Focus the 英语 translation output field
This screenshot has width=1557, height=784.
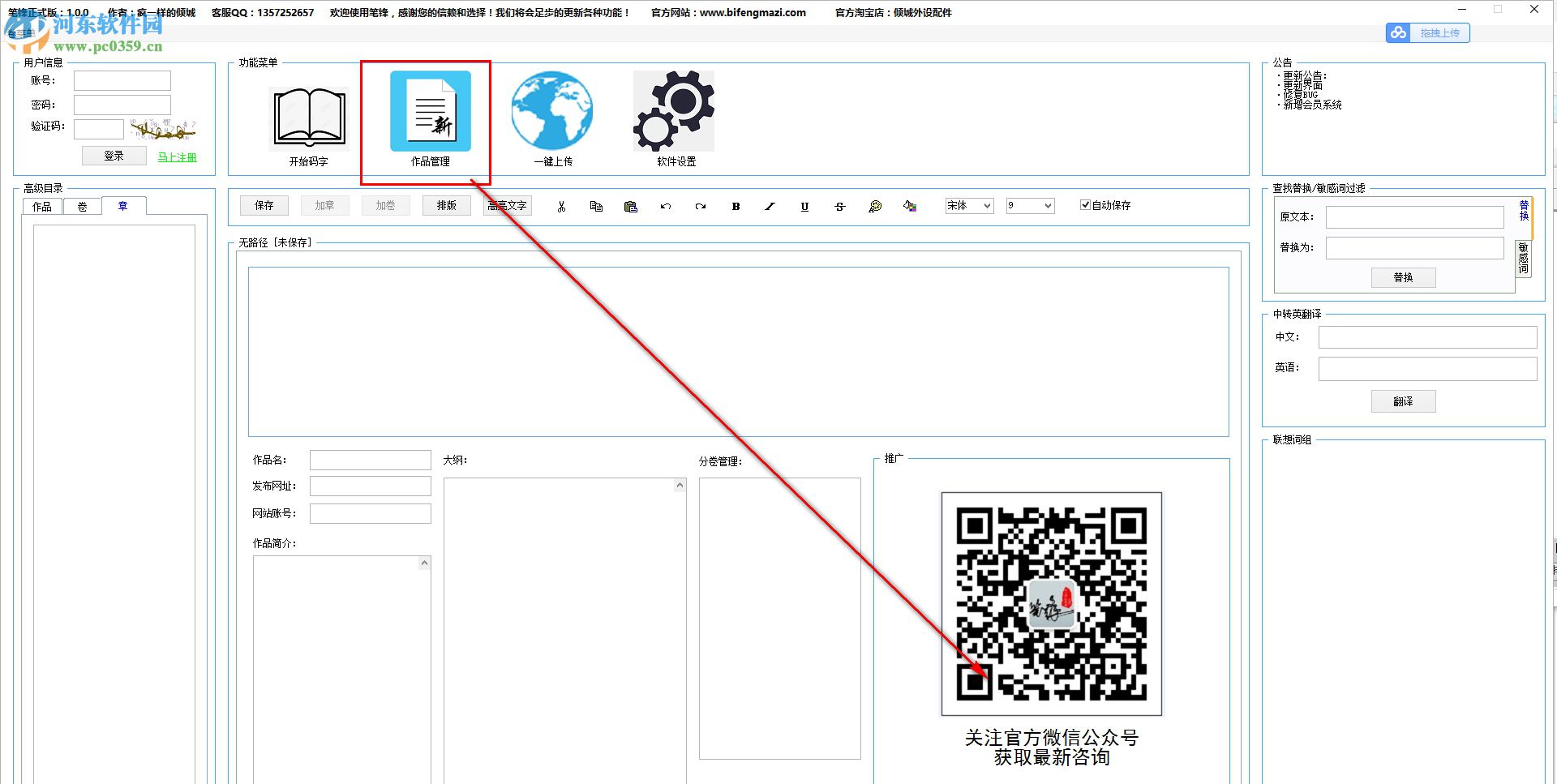1428,369
